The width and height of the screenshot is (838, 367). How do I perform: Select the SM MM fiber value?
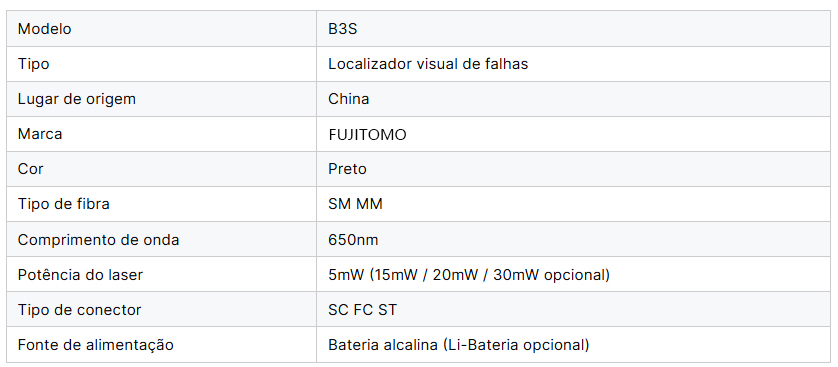coord(355,204)
